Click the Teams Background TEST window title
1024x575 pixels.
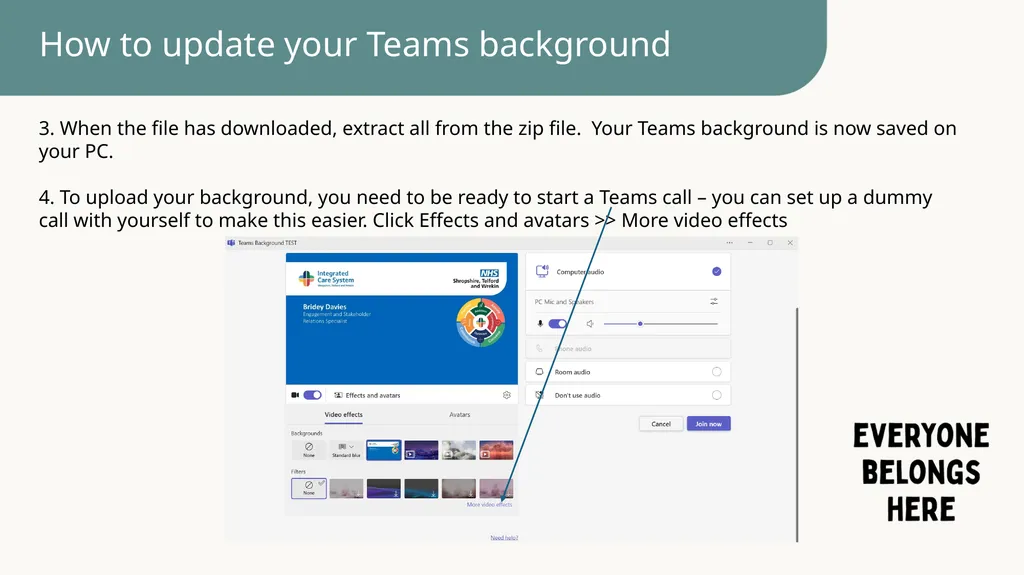(x=267, y=242)
